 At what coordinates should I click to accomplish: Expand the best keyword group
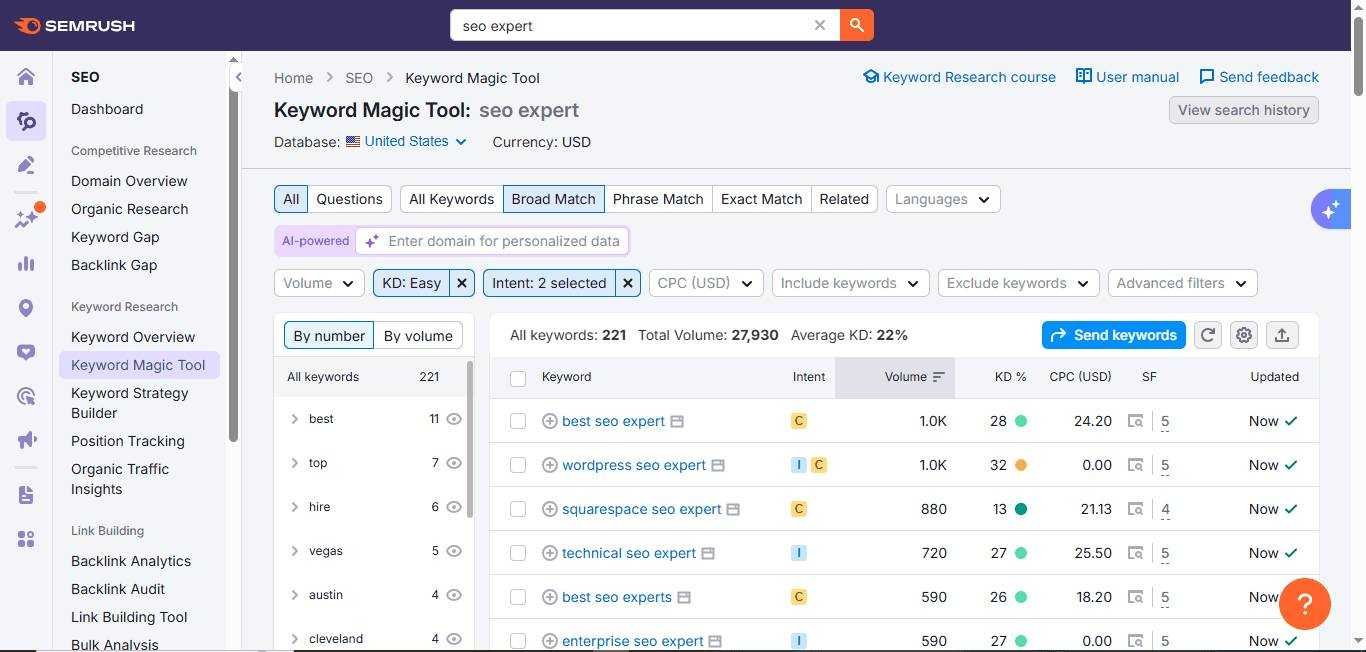[295, 419]
